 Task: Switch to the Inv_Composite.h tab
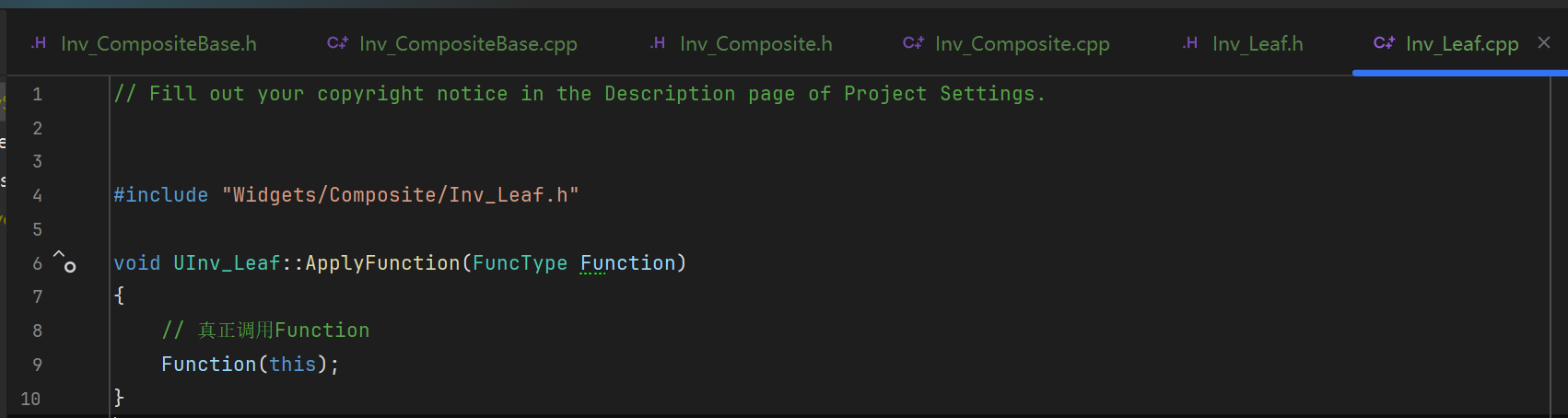755,43
